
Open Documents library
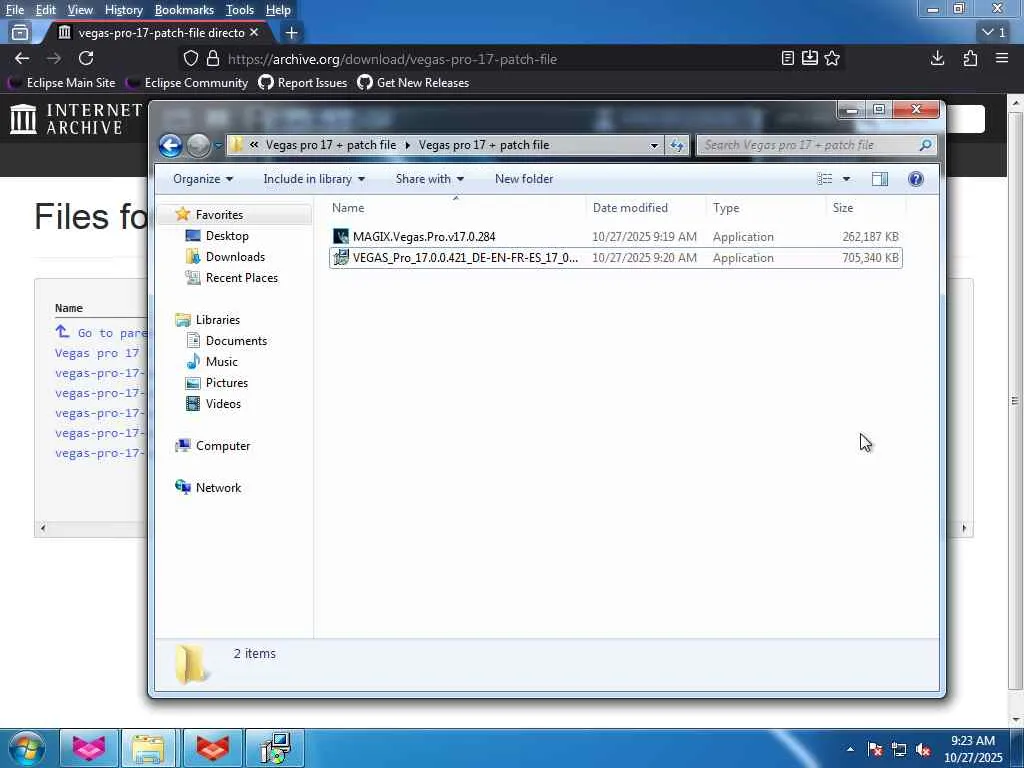click(236, 340)
